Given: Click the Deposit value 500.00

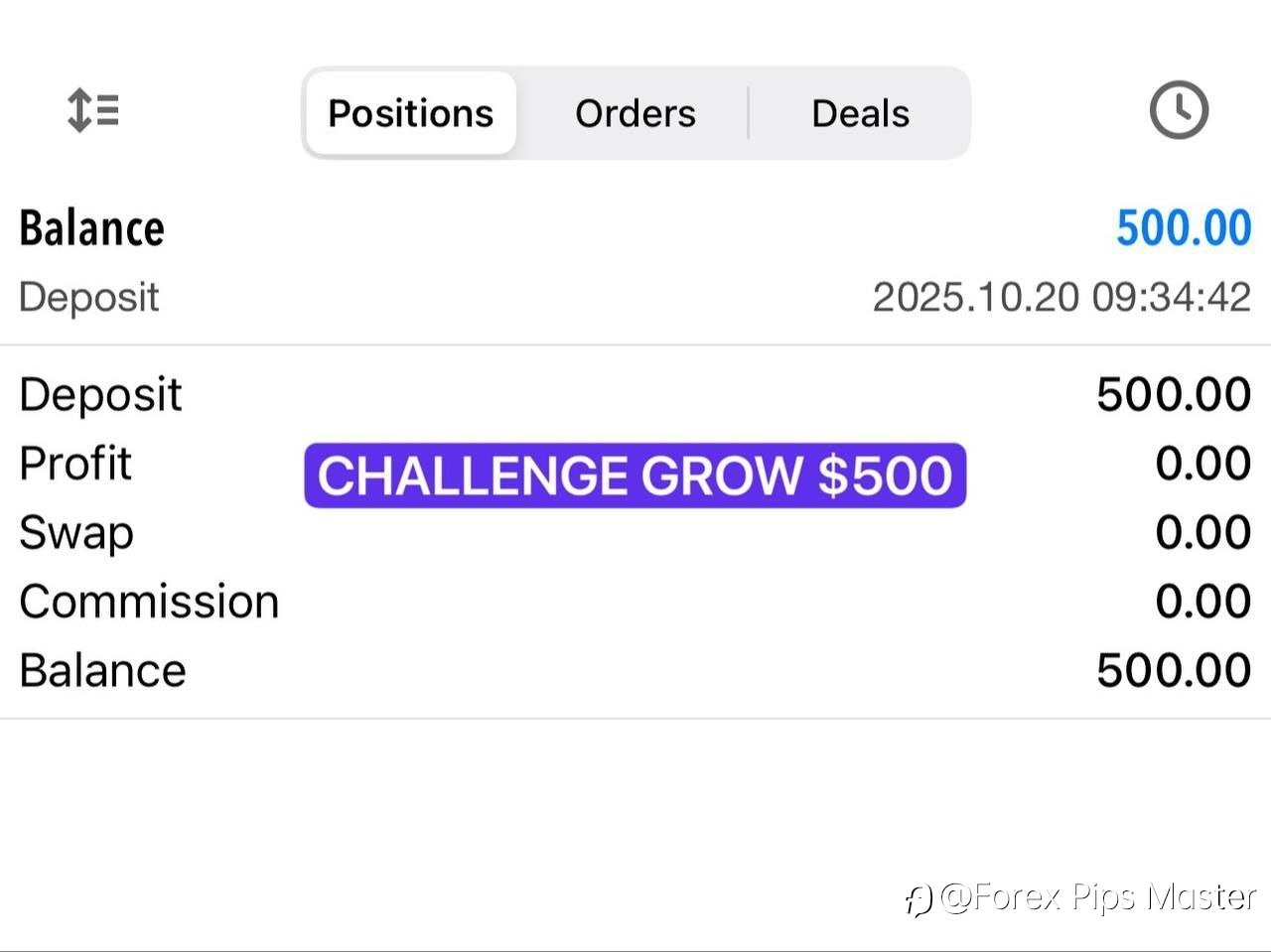Looking at the screenshot, I should click(x=1173, y=394).
